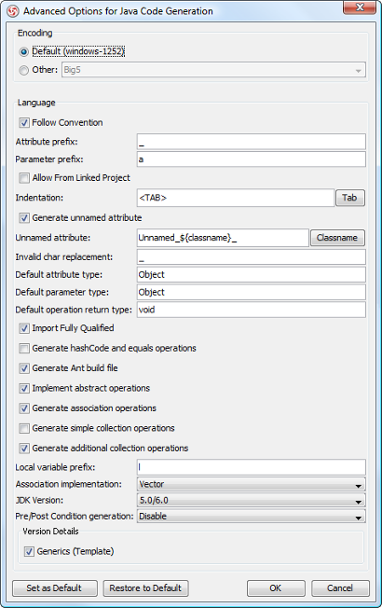Click the Indentation text field

tap(235, 198)
